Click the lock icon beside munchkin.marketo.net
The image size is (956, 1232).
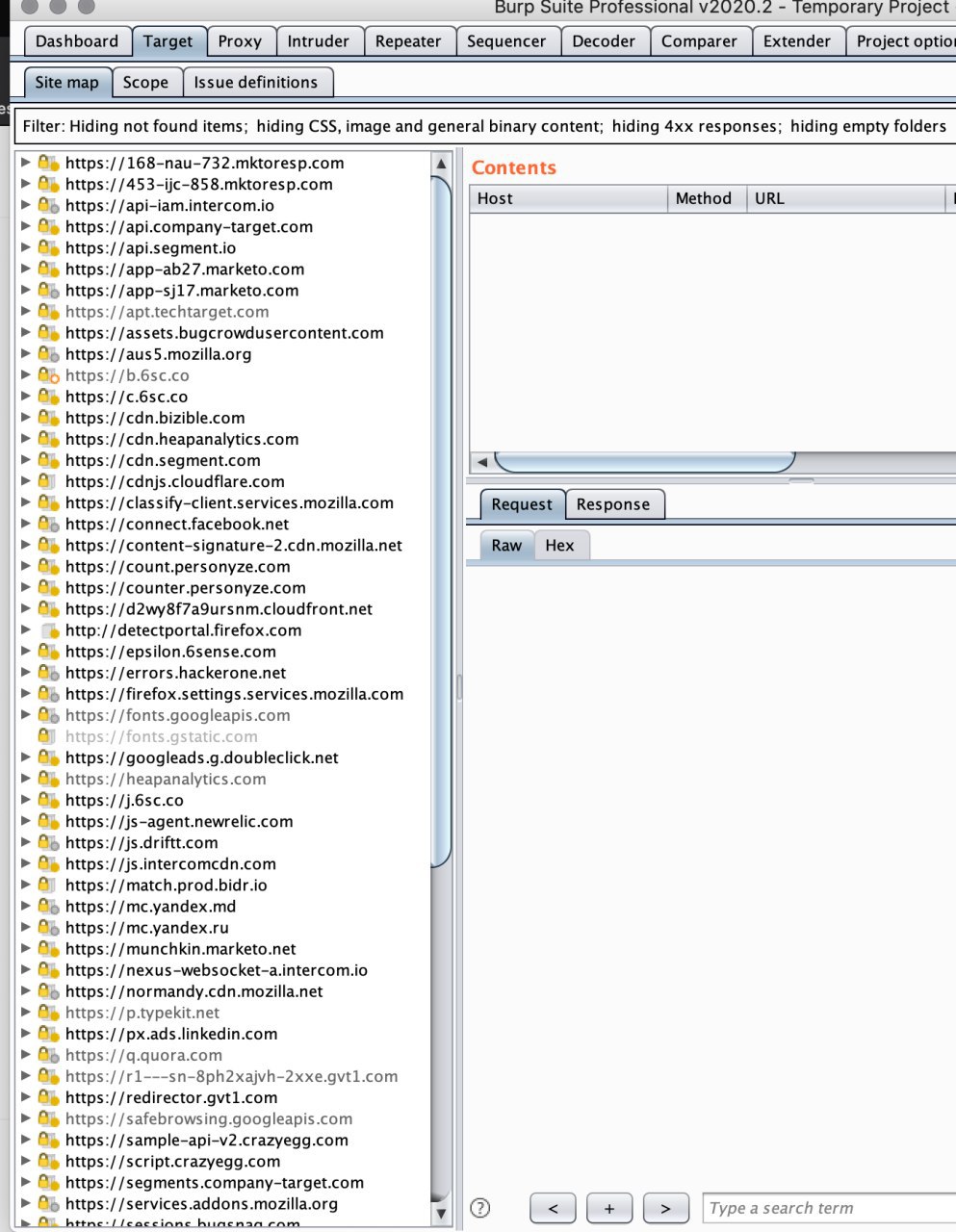[48, 948]
